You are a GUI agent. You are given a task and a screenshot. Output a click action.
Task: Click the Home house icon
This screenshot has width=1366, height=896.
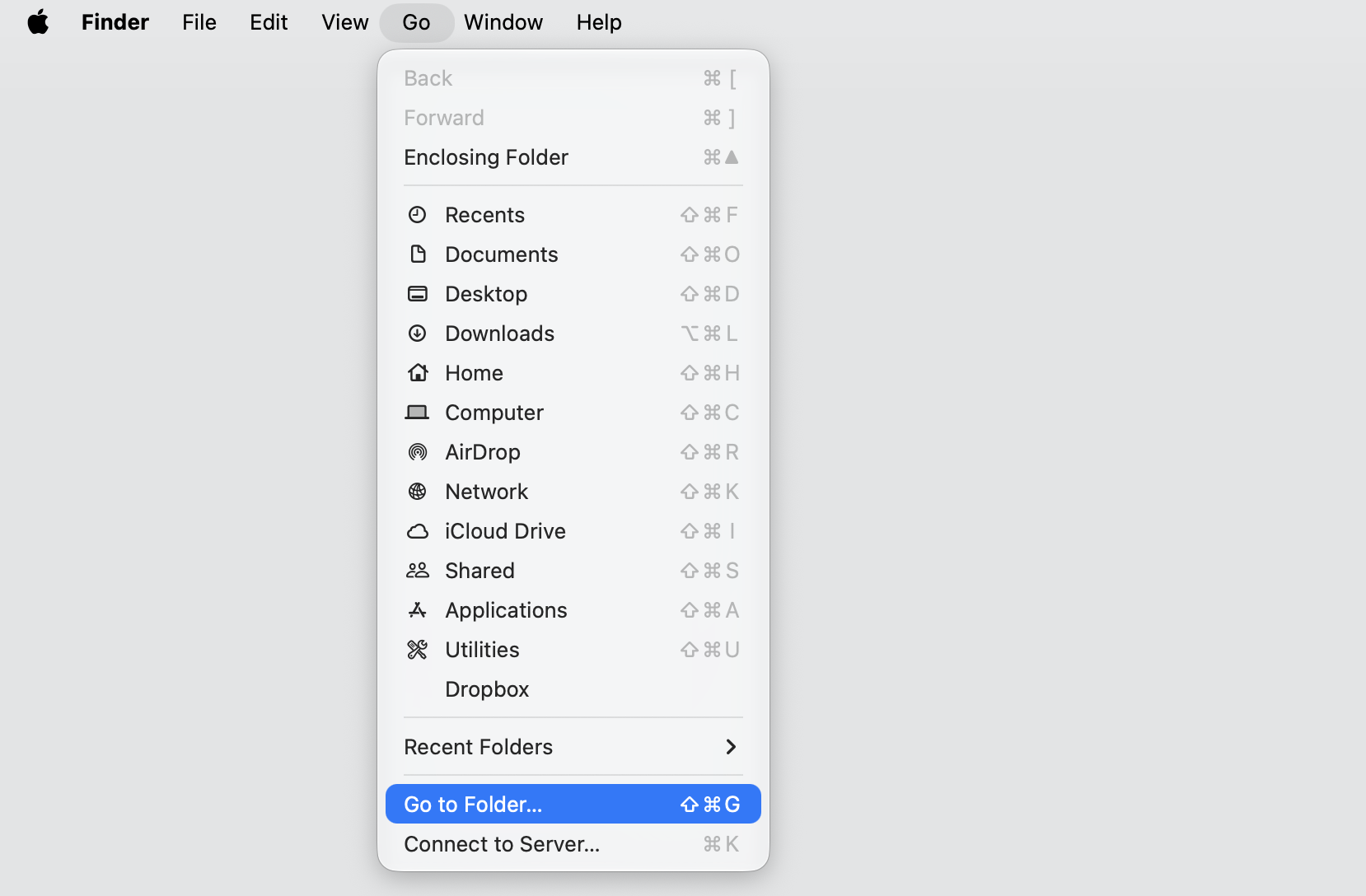(x=418, y=373)
